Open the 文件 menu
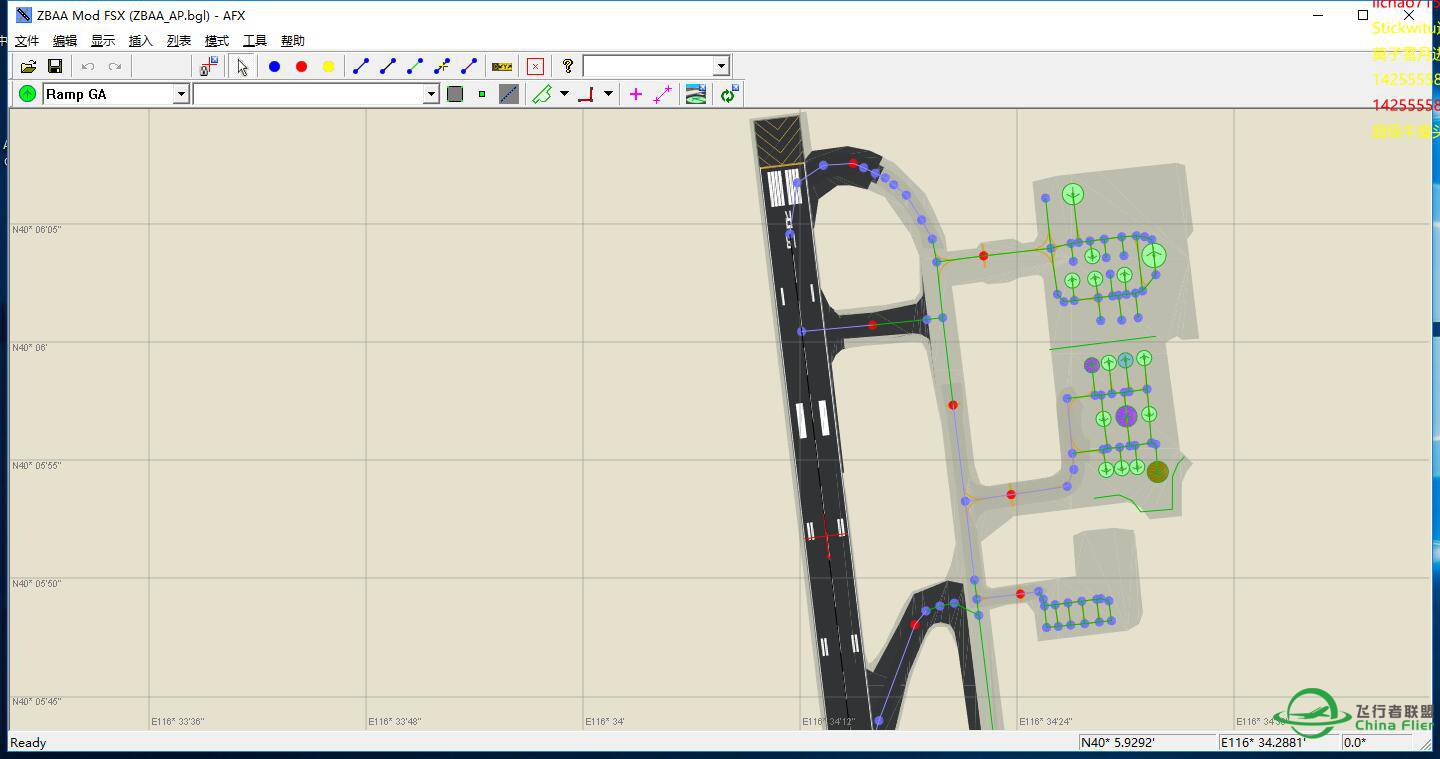1440x759 pixels. pos(27,41)
